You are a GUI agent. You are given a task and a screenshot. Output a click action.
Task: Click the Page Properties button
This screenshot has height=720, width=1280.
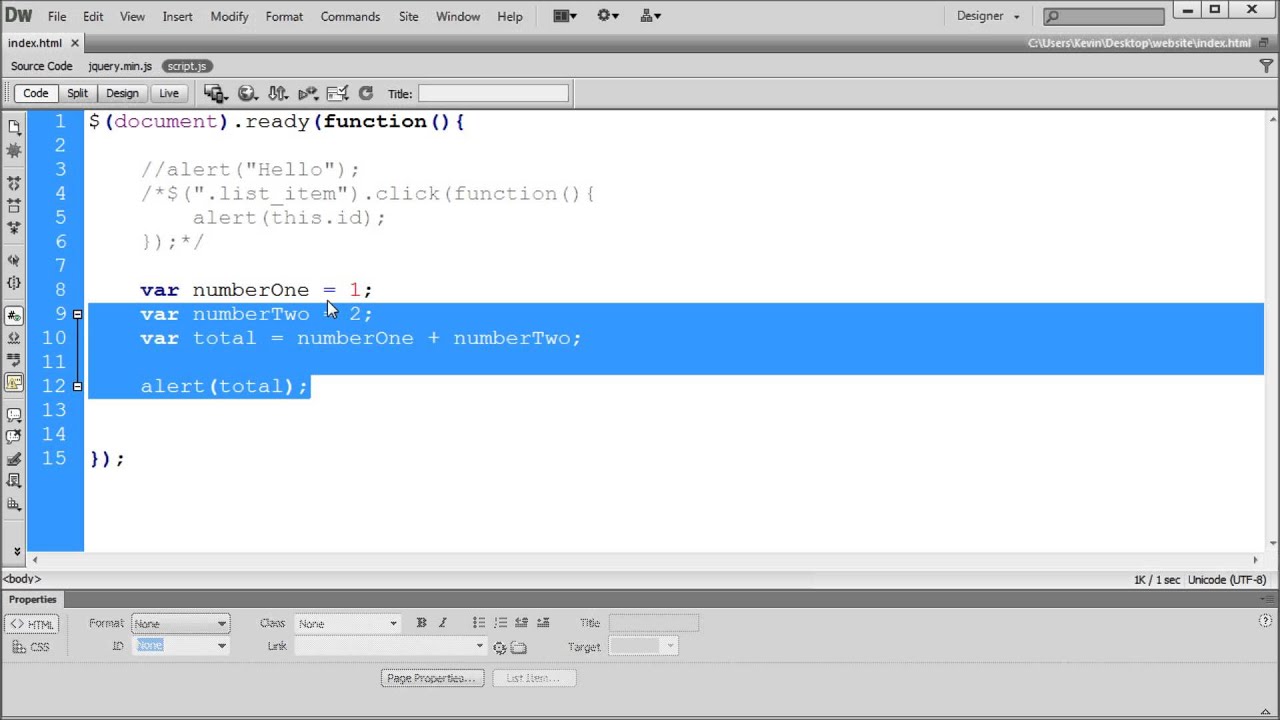432,678
